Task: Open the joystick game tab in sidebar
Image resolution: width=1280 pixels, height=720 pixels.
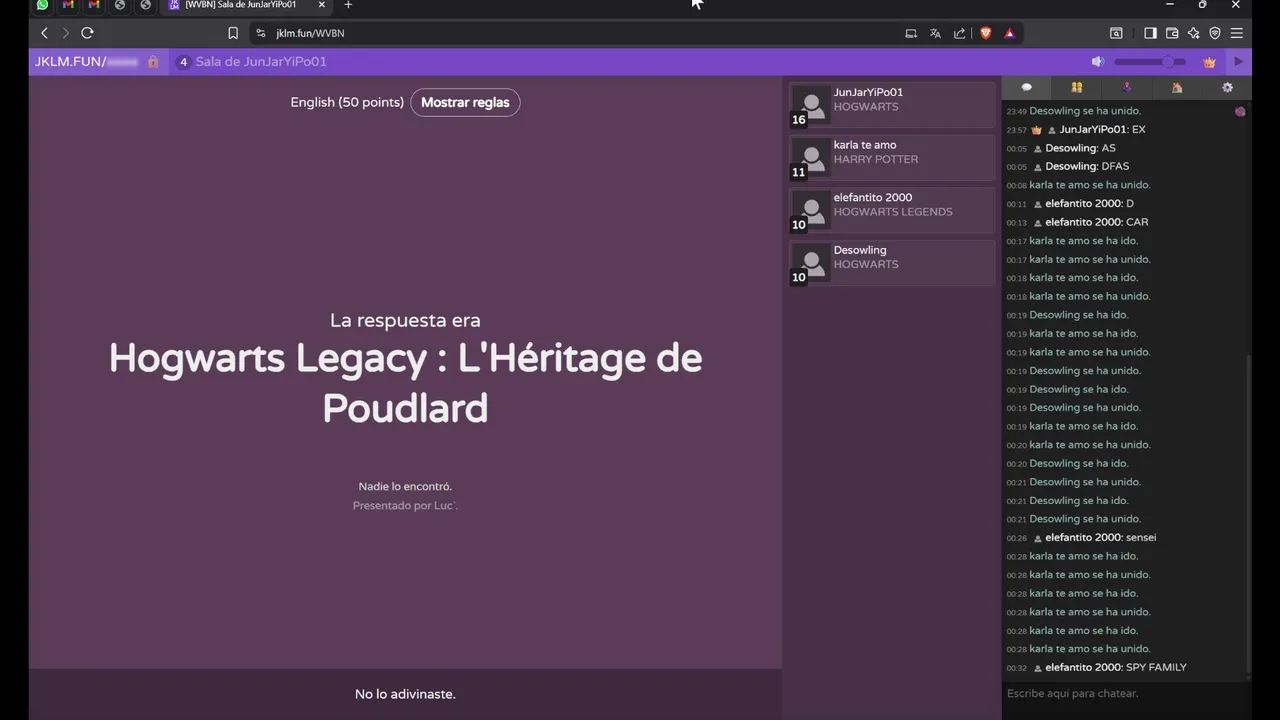Action: 1127,88
